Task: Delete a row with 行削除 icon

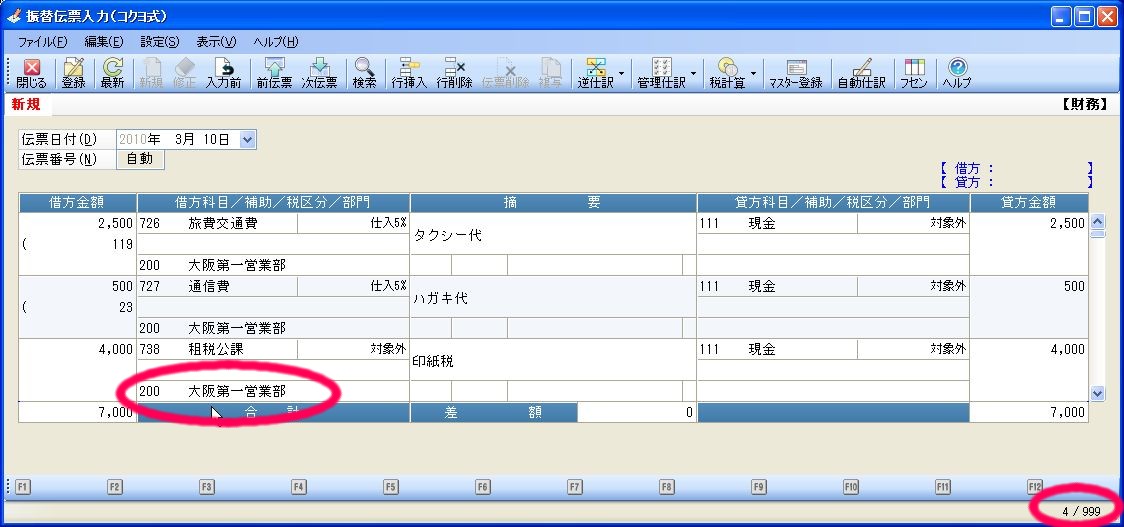Action: 454,73
